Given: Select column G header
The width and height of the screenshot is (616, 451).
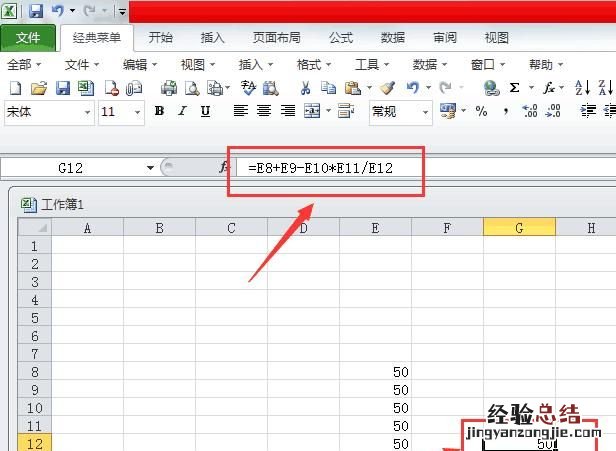Looking at the screenshot, I should click(x=519, y=228).
